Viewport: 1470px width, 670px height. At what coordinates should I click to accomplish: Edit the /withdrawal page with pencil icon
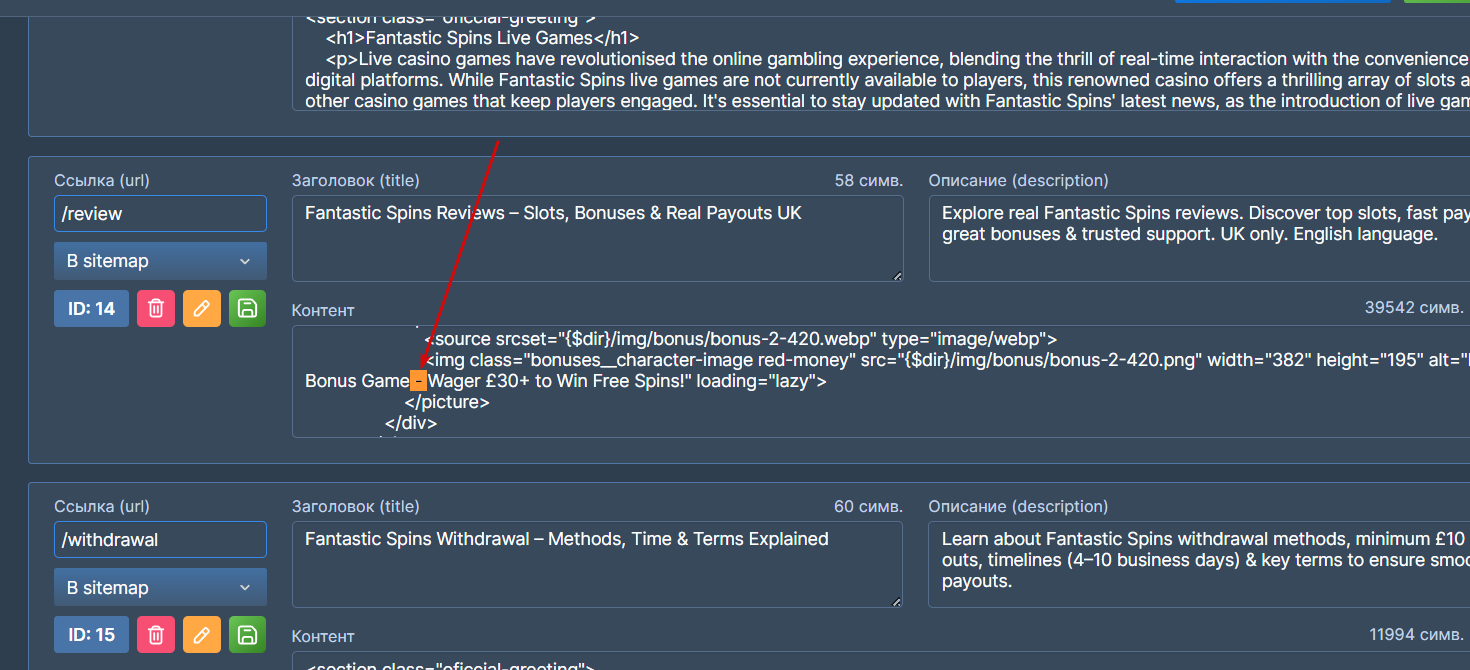tap(202, 635)
